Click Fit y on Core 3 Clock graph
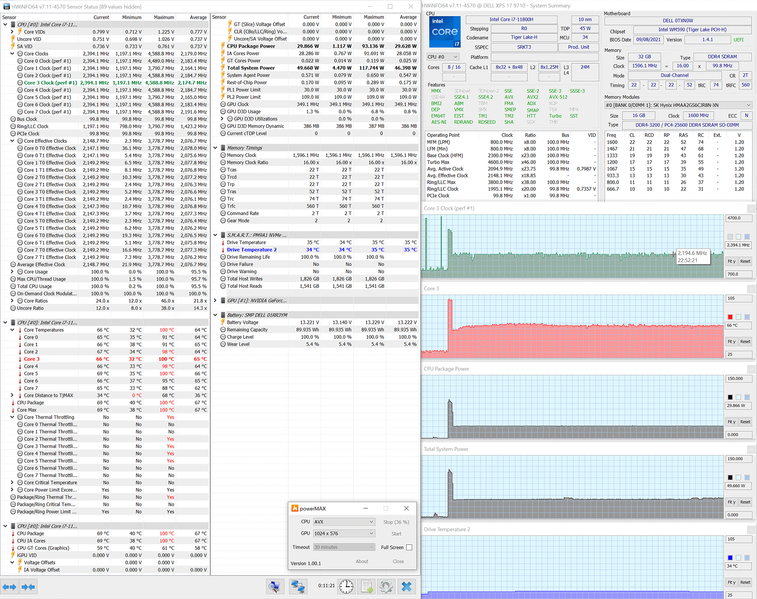This screenshot has width=757, height=599. [731, 261]
